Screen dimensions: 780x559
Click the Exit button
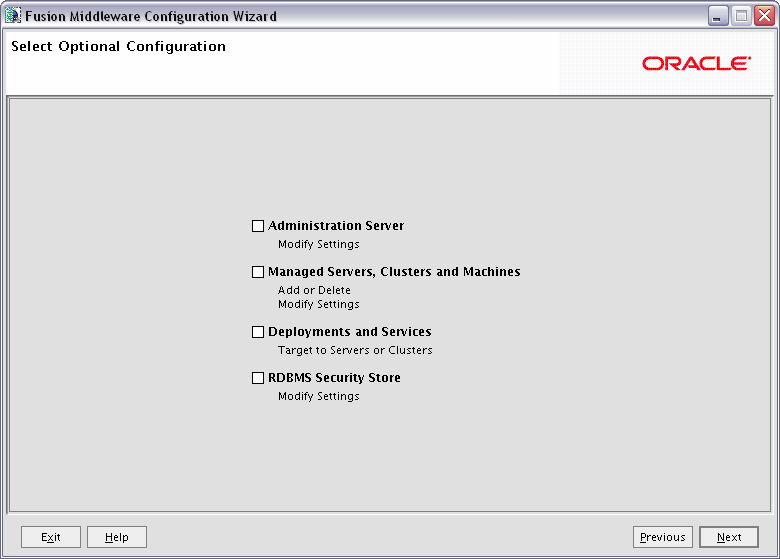click(51, 537)
